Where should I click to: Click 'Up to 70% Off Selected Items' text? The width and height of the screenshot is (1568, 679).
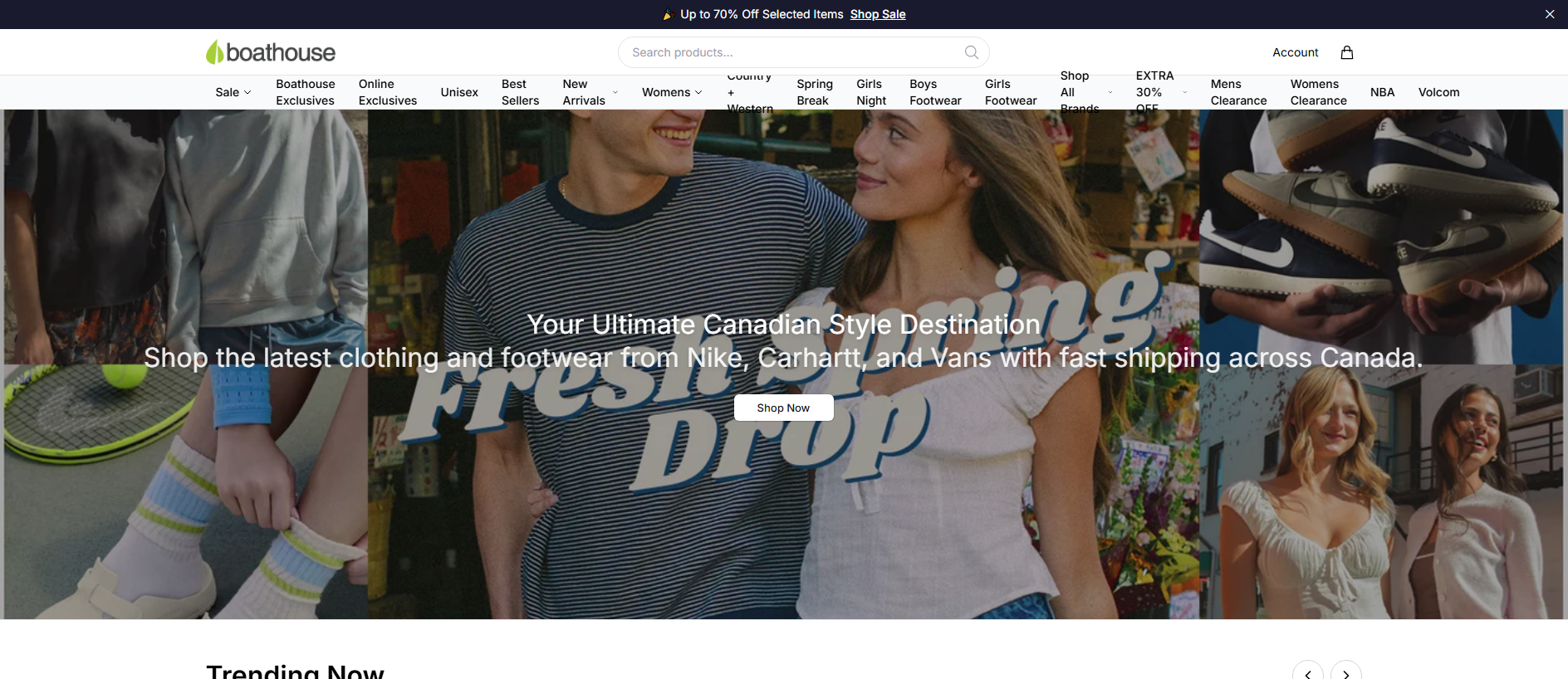pyautogui.click(x=762, y=14)
